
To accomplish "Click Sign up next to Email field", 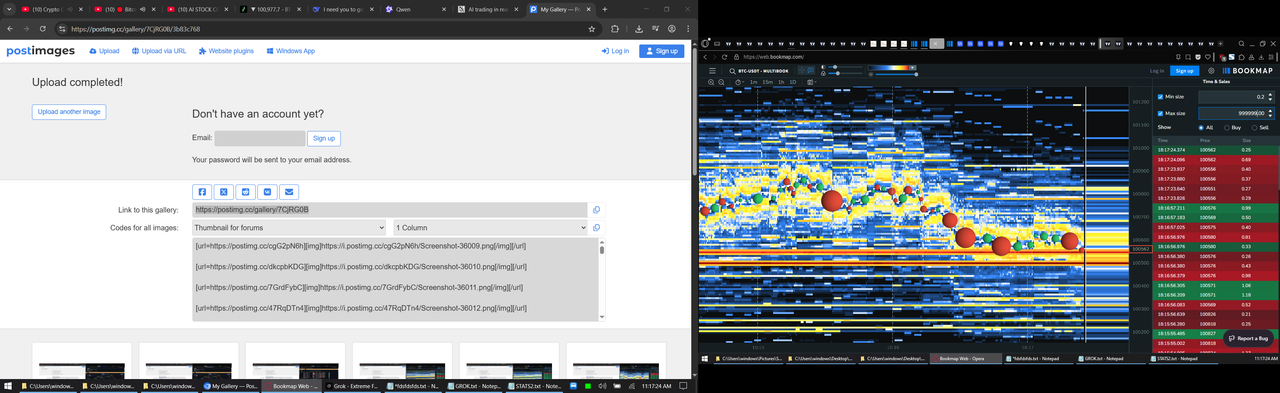I will pos(324,139).
